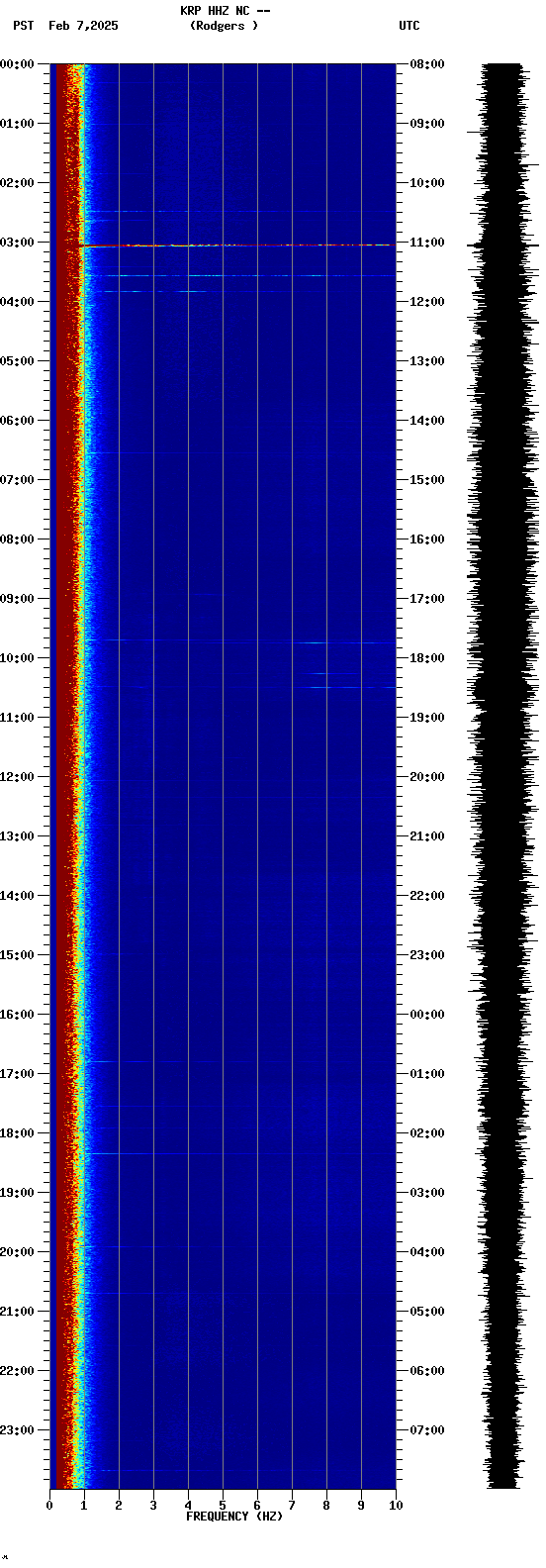Screen dimensions: 546x1568
Task: Click the 'PST' timezone label
Action: pos(24,26)
